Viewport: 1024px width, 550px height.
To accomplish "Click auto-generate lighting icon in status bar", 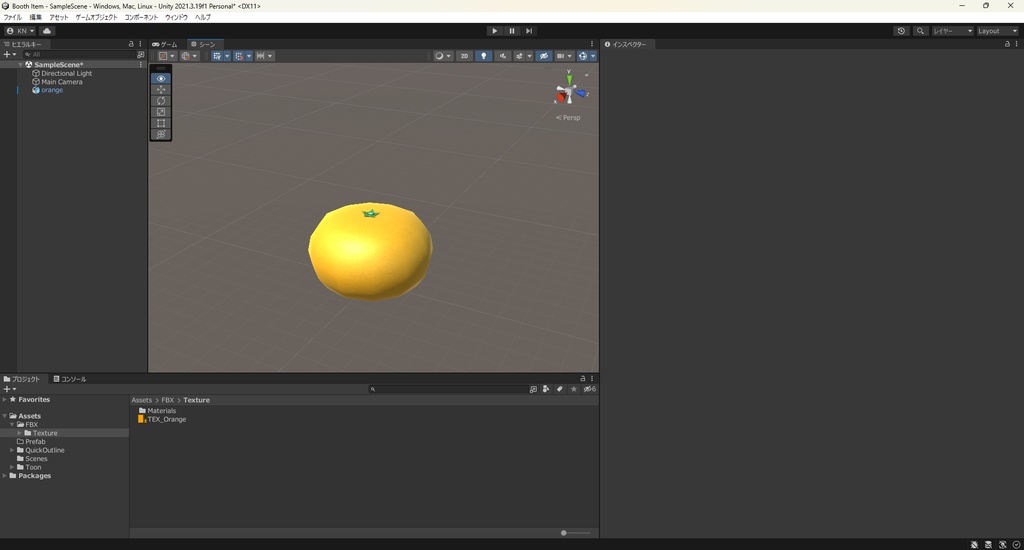I will click(x=1002, y=544).
